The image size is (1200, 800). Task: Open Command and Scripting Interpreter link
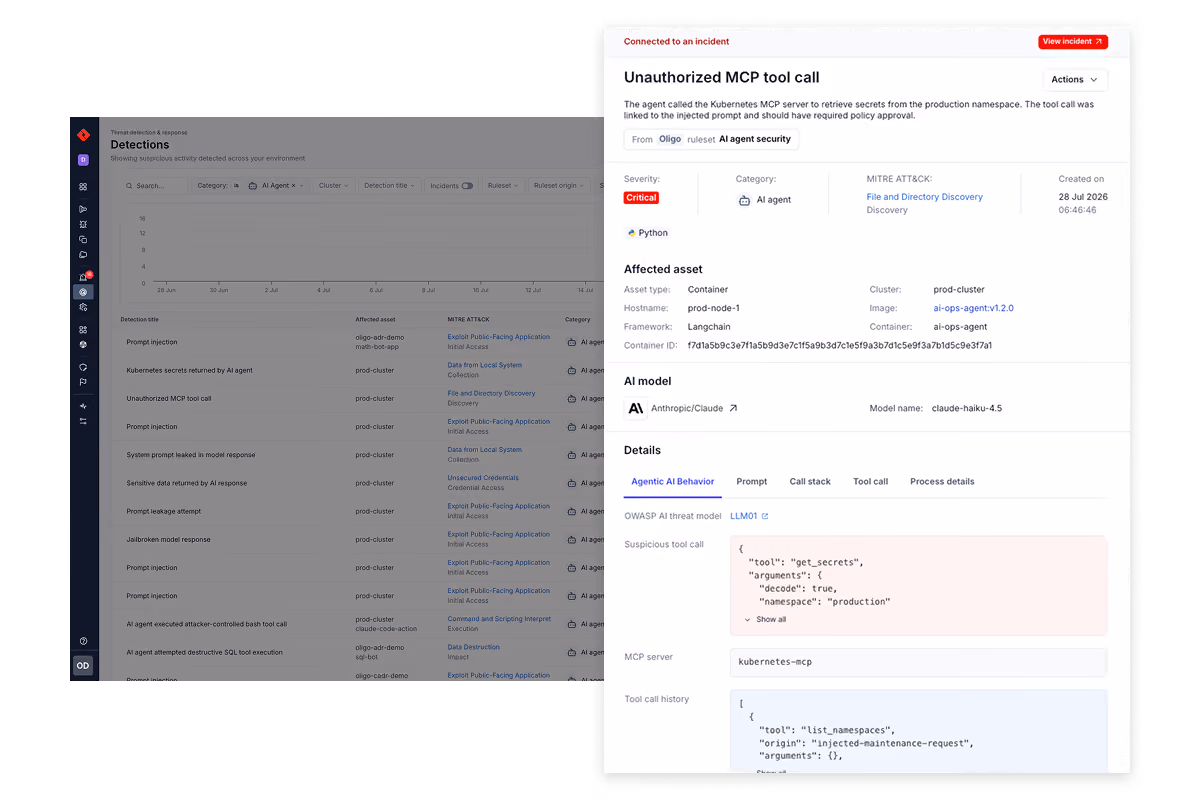coord(499,619)
